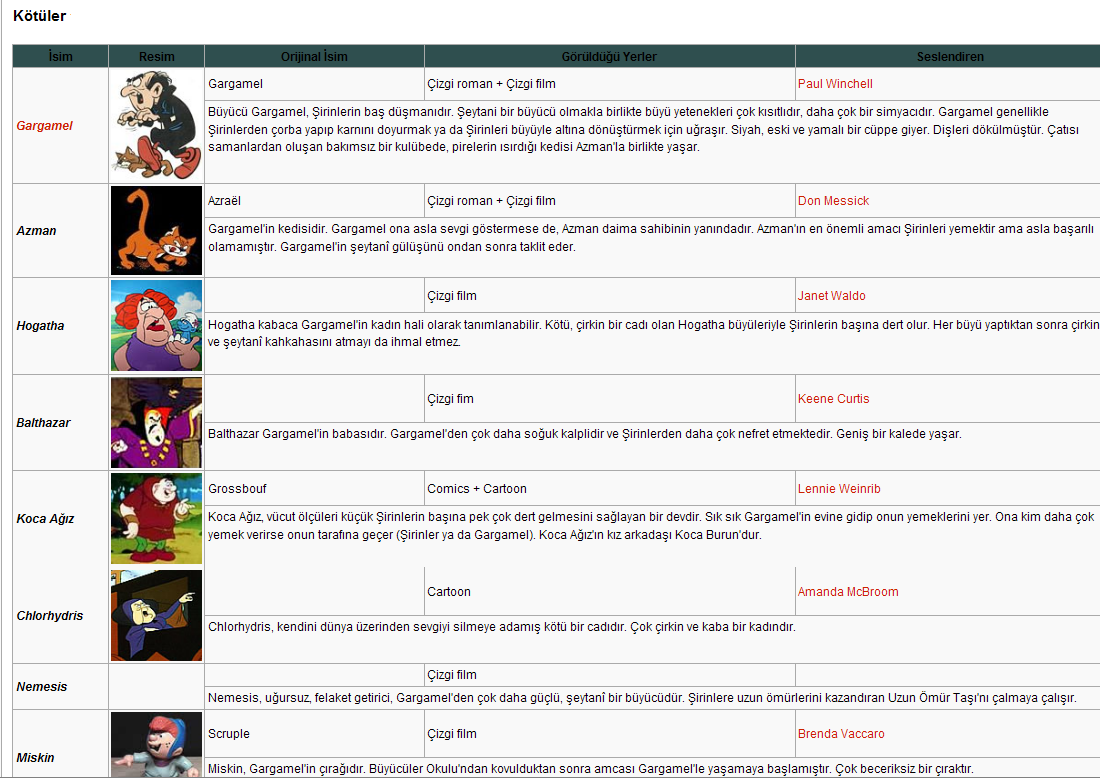The width and height of the screenshot is (1109, 778).
Task: Click 'Çizgi fim' cell in Balthazar row
Action: click(x=610, y=399)
